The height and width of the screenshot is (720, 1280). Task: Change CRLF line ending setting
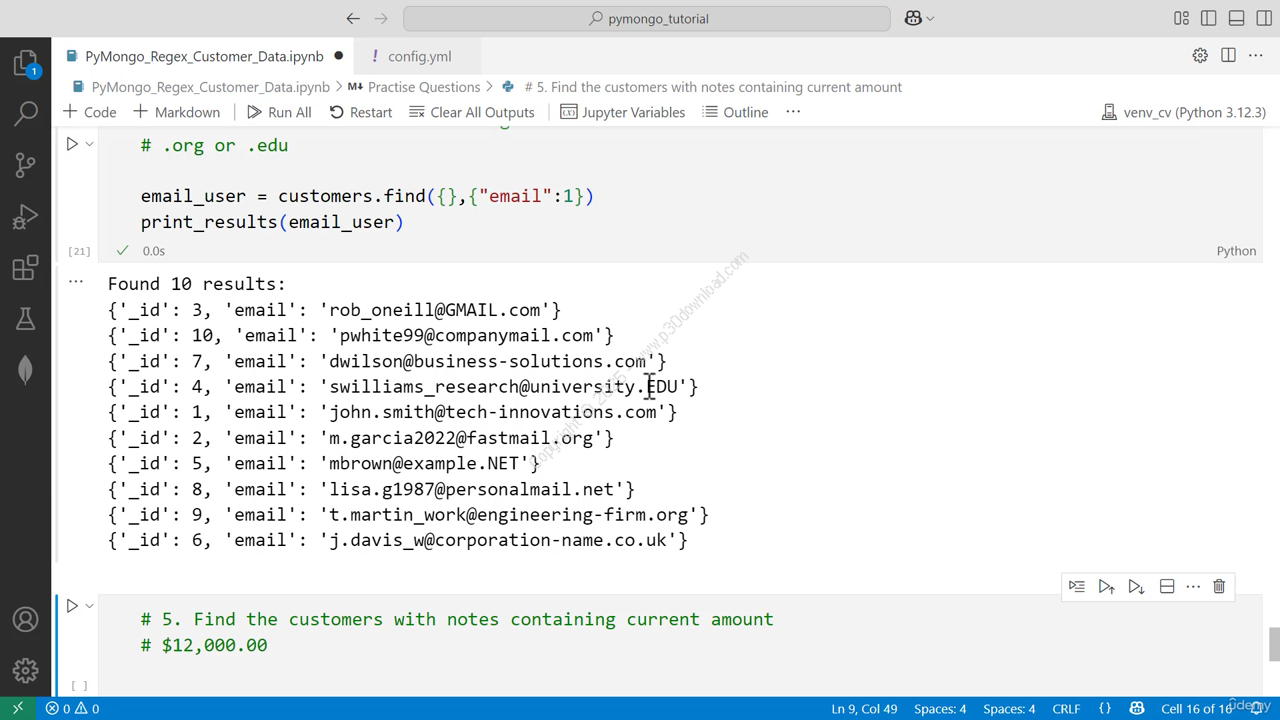click(x=1066, y=708)
